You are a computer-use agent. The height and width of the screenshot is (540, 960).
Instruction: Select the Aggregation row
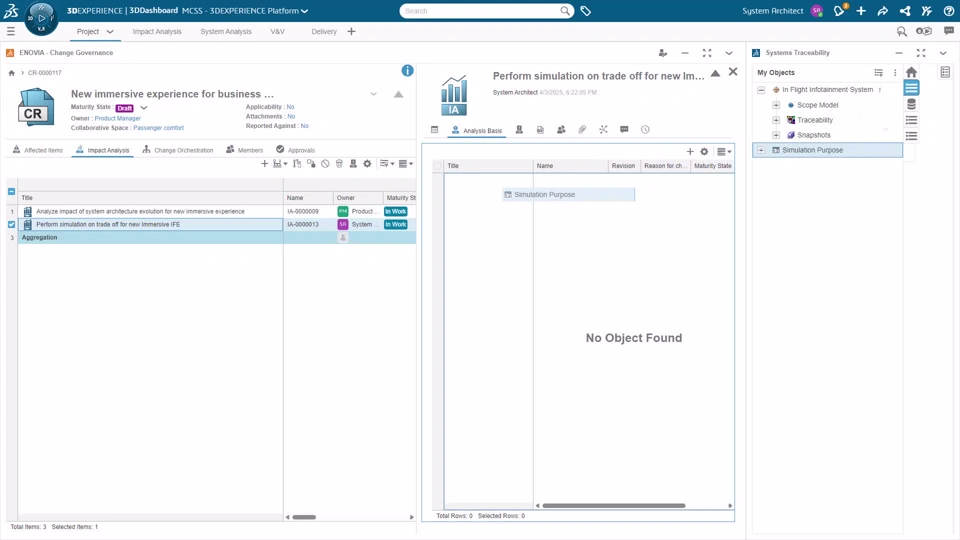coord(150,238)
